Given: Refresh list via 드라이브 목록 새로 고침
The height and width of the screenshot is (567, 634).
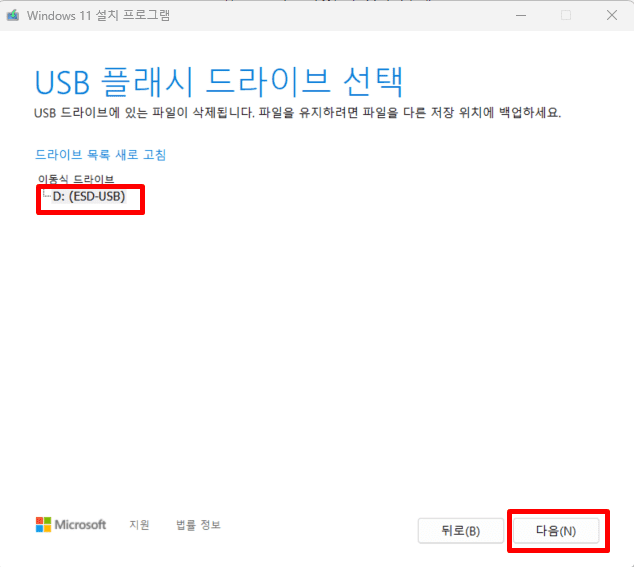Looking at the screenshot, I should click(x=100, y=154).
